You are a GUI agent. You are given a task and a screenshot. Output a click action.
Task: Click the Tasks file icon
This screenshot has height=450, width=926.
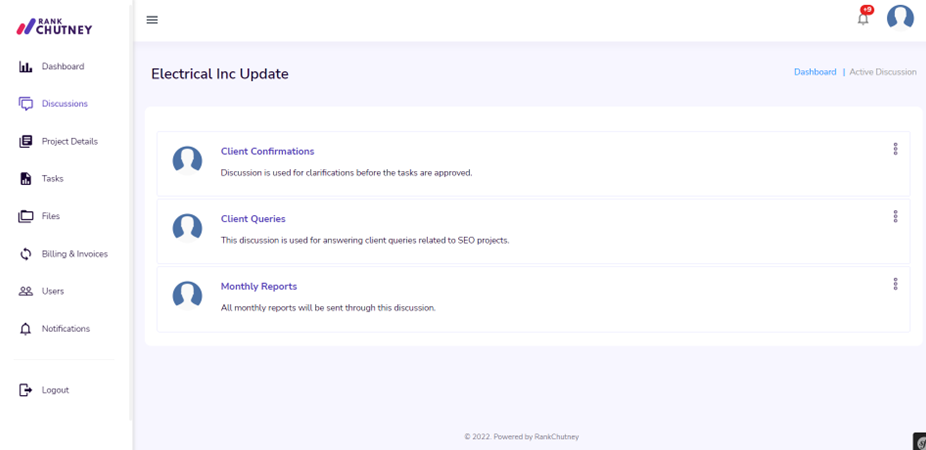[x=25, y=179]
